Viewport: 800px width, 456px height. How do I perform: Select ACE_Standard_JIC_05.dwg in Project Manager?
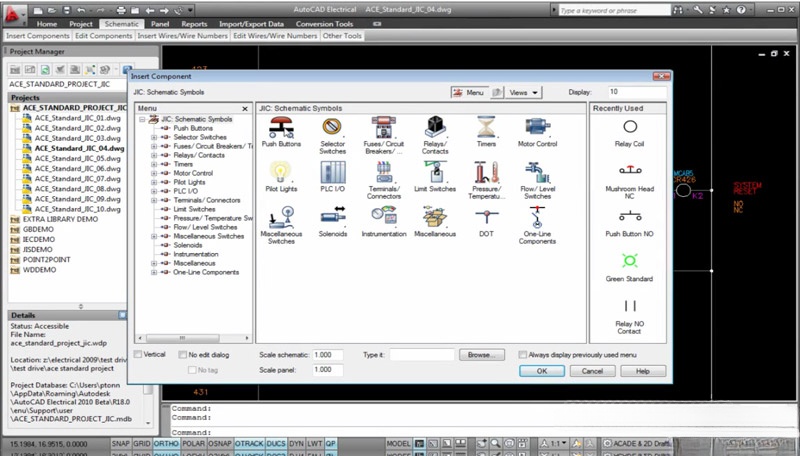[77, 159]
